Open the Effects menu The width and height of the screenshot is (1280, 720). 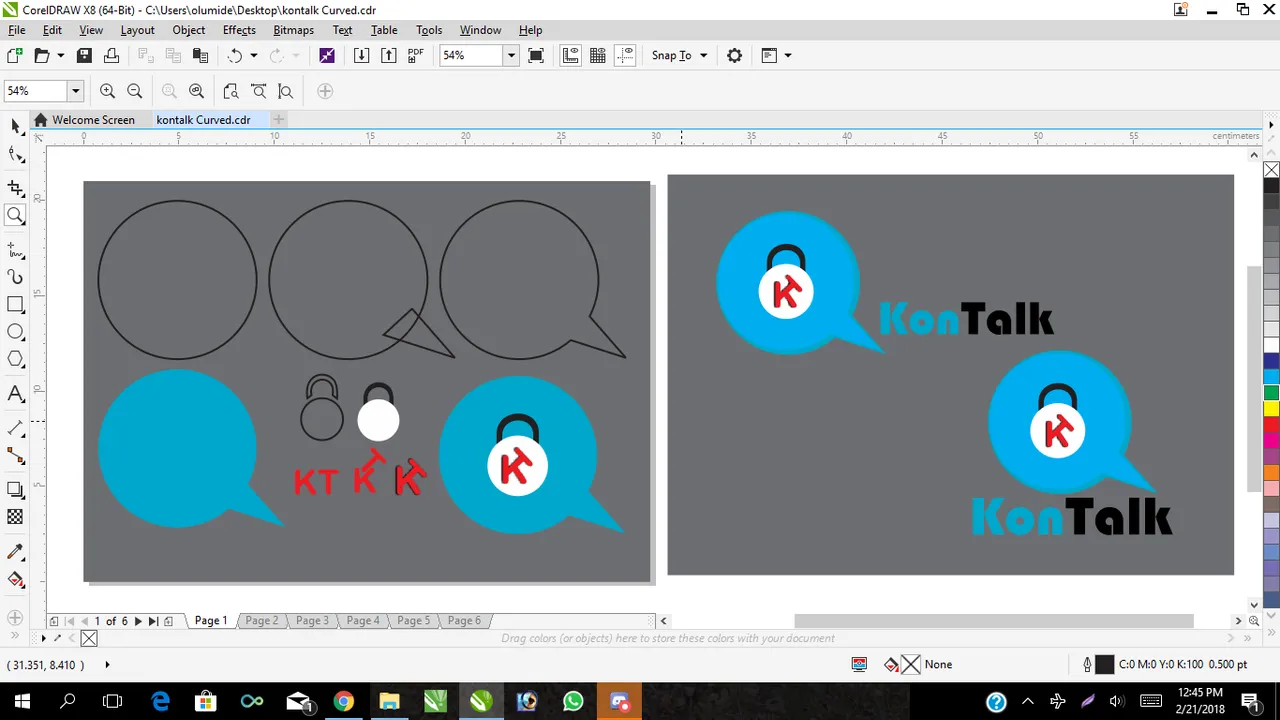[239, 30]
